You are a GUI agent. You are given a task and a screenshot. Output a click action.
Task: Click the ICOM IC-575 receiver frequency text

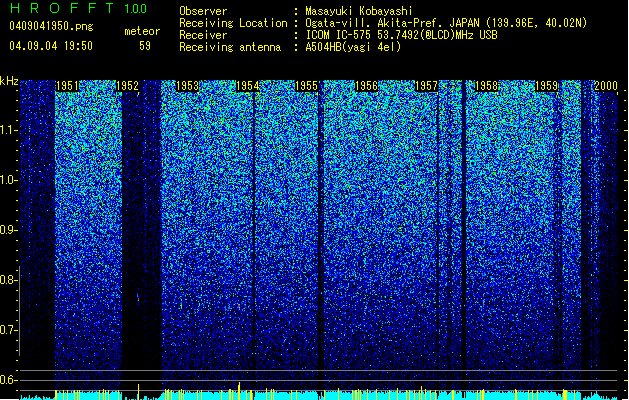401,35
